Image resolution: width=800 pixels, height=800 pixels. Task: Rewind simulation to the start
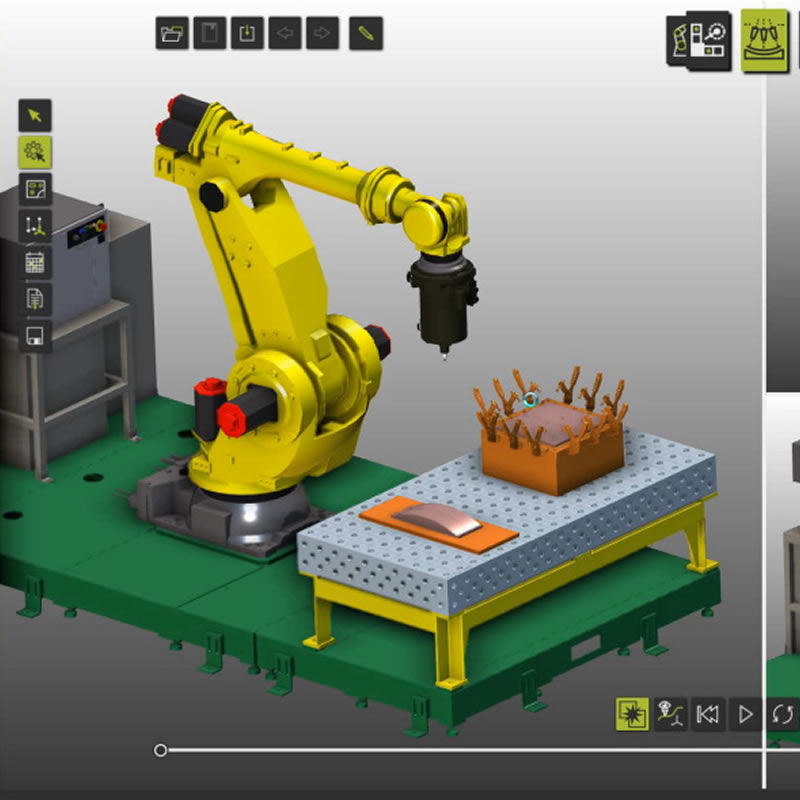pos(708,714)
